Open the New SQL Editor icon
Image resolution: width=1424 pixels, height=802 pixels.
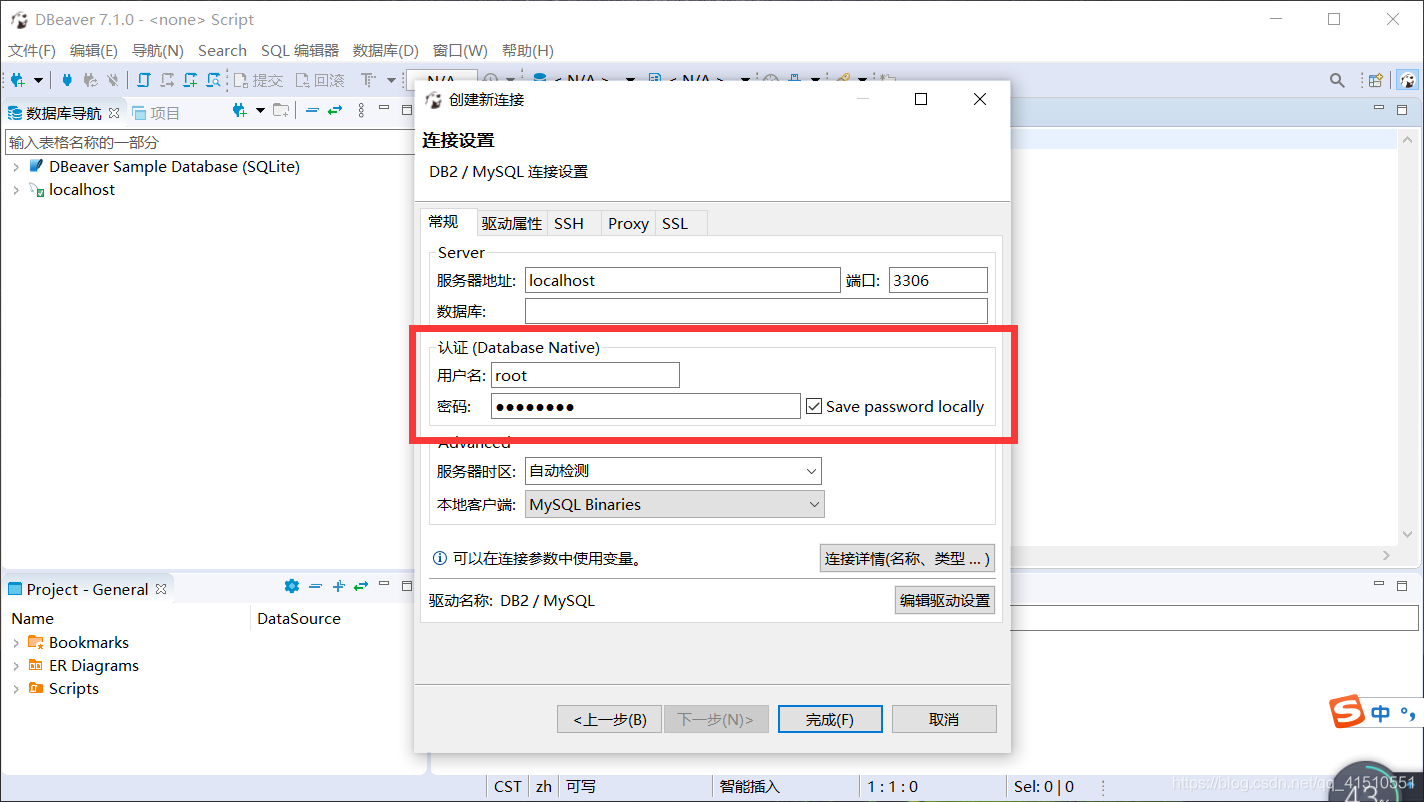190,78
